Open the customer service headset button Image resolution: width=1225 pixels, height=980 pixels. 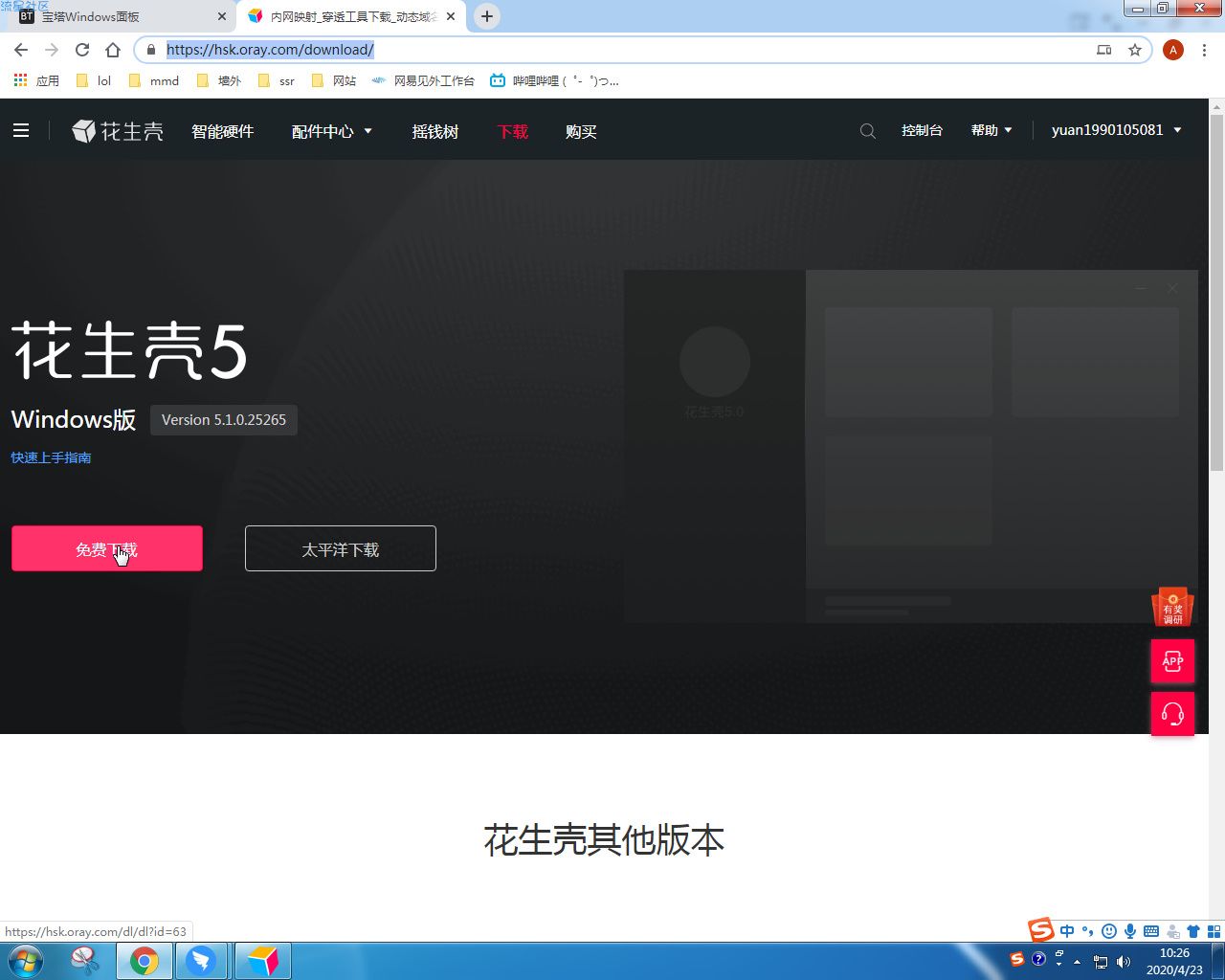coord(1172,714)
